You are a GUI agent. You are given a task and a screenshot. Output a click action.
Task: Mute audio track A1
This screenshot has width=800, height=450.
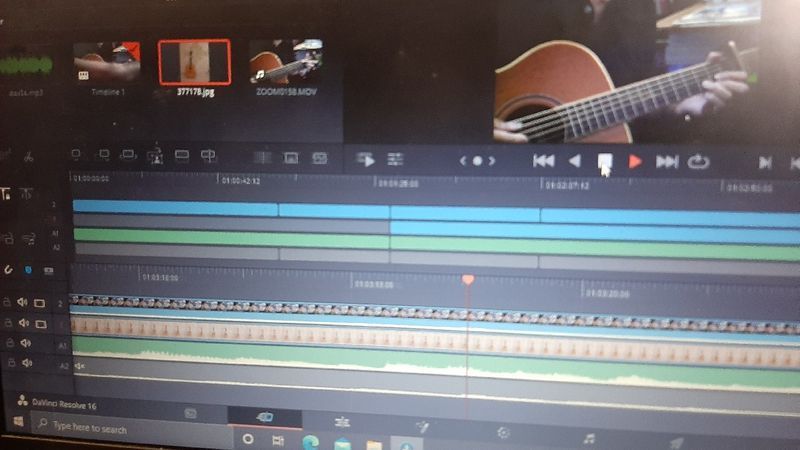click(x=26, y=343)
